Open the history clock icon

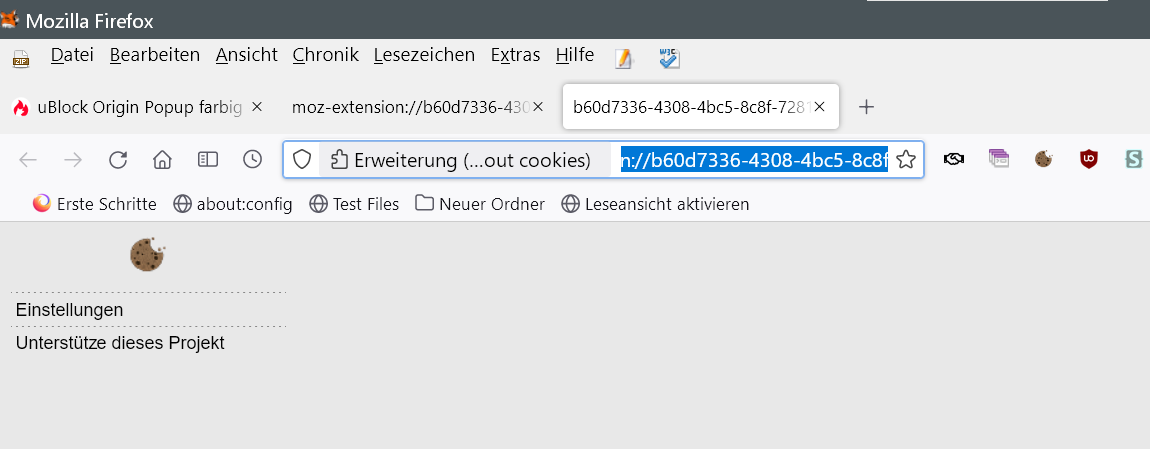point(252,159)
